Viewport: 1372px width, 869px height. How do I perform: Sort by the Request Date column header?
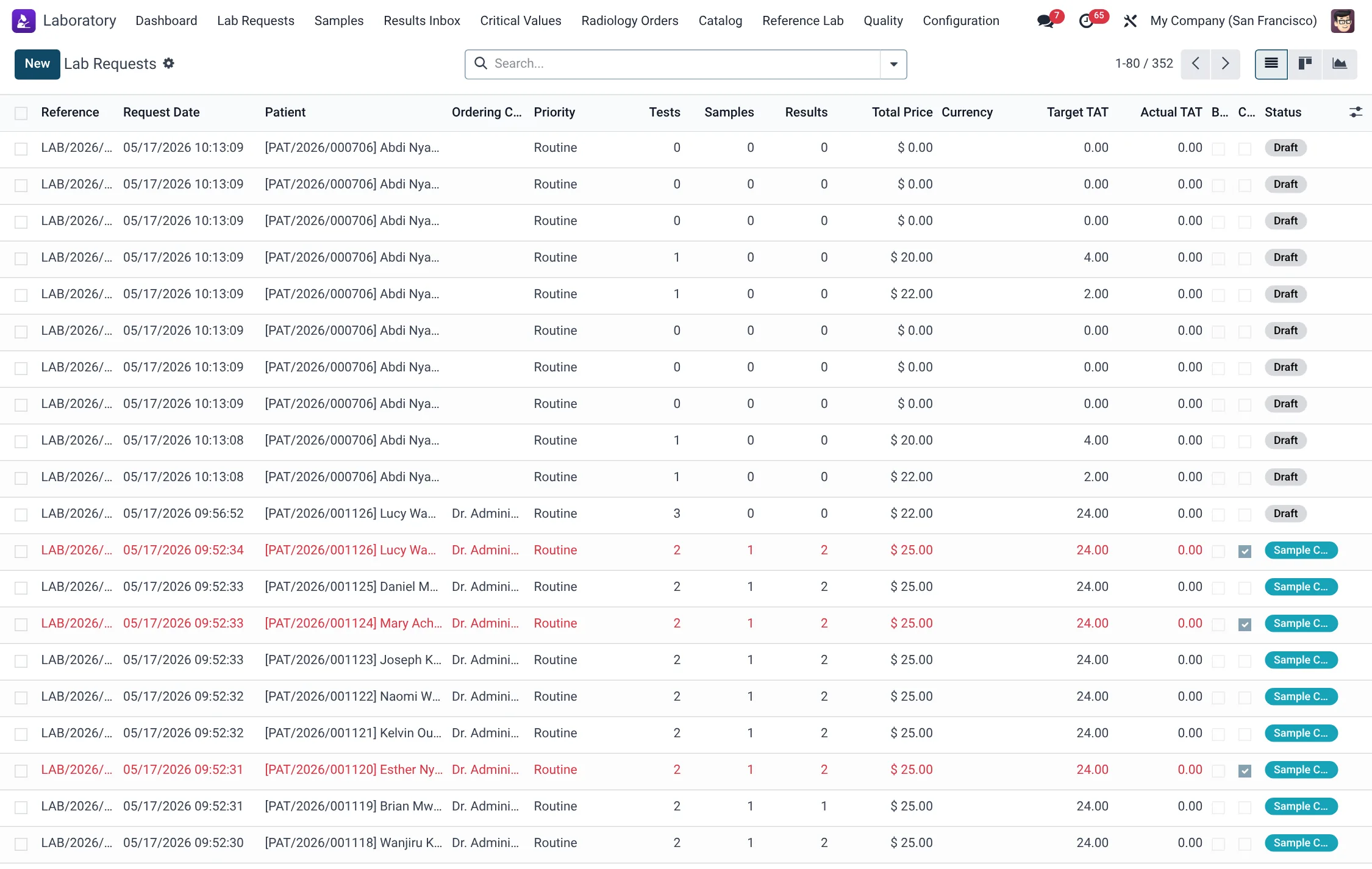pos(161,112)
